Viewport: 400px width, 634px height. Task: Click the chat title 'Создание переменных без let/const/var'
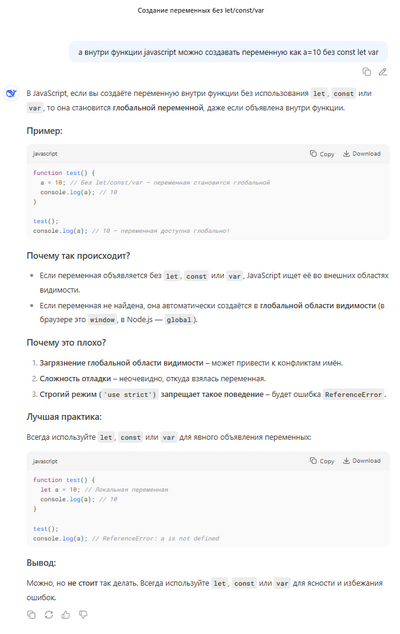pos(201,11)
